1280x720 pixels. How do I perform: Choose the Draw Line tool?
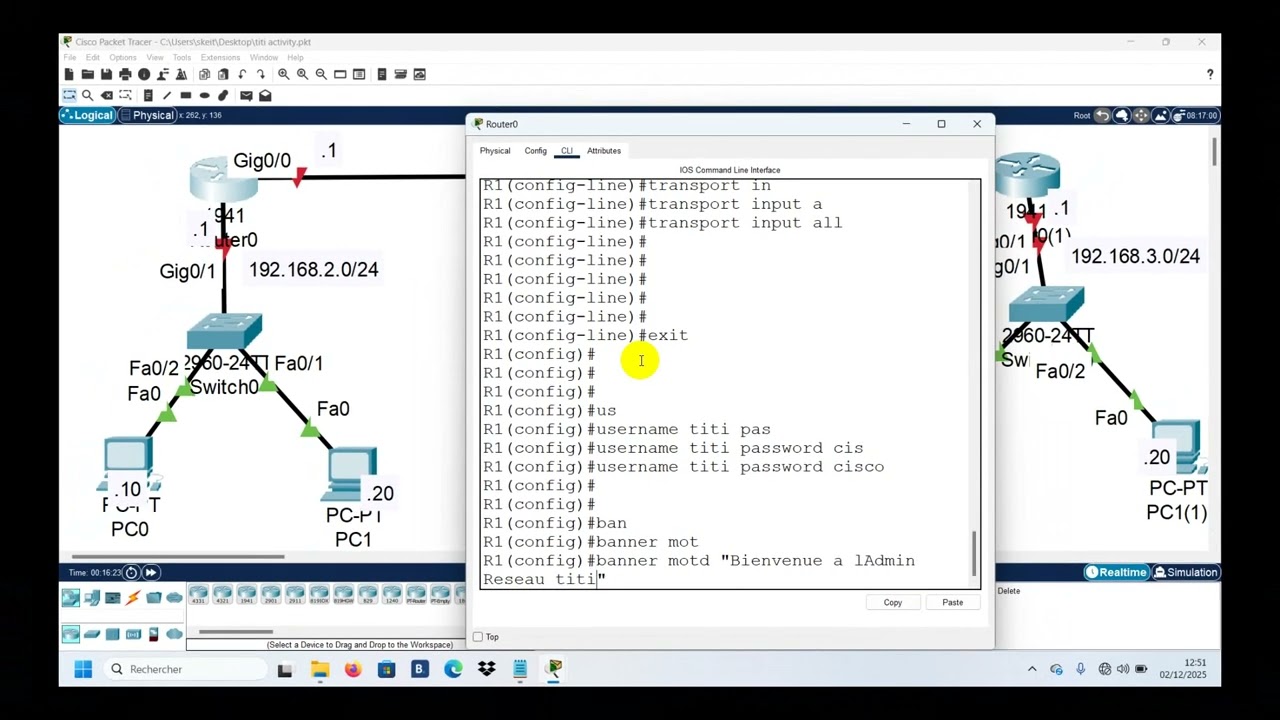167,96
